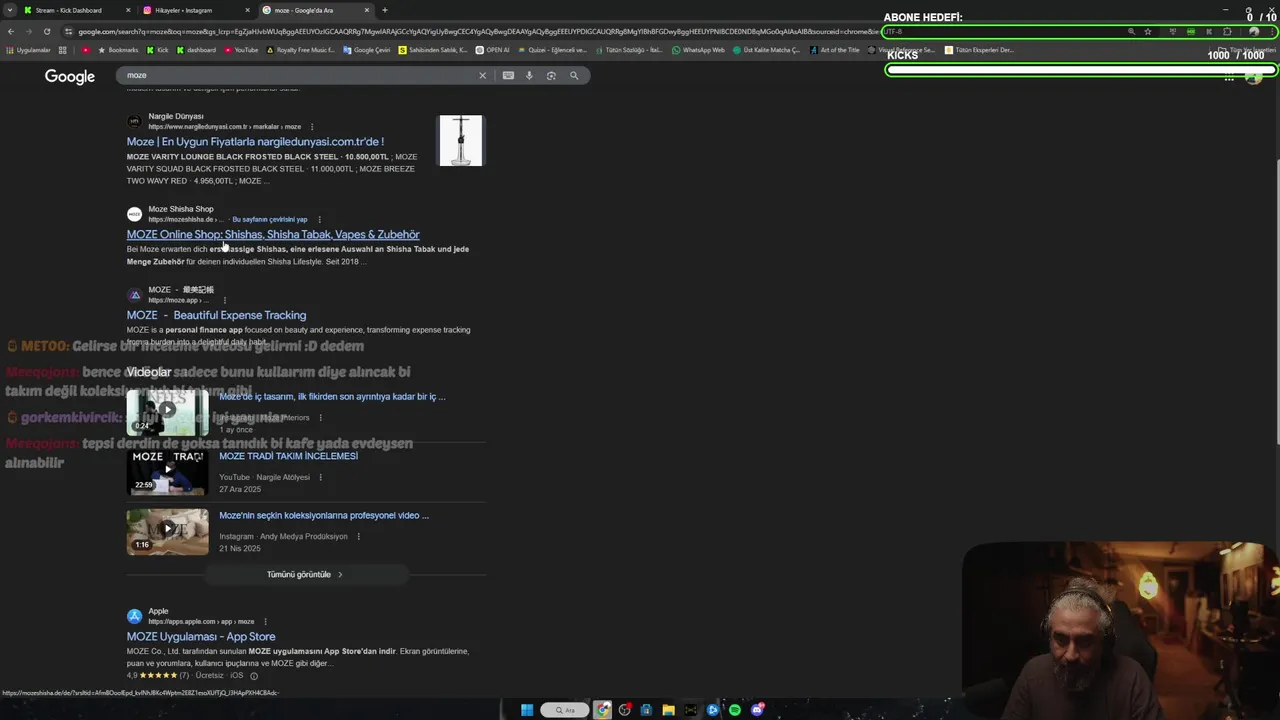
Task: Reload the current page
Action: (x=46, y=31)
